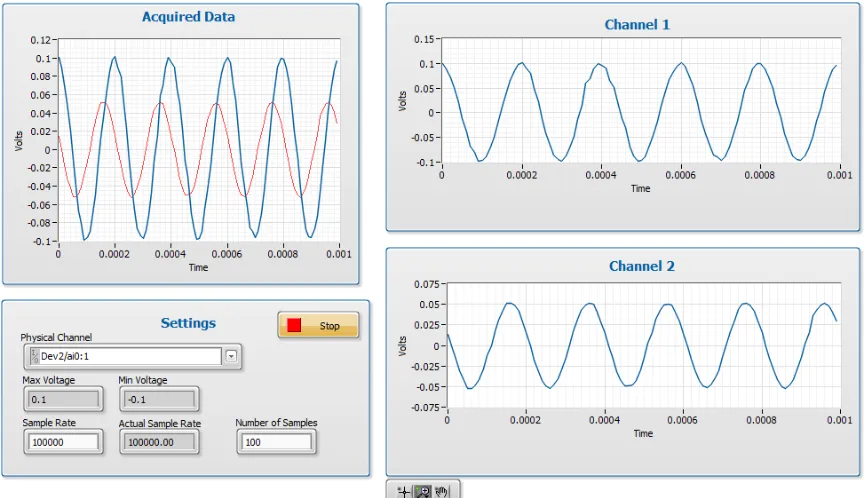Click the Settings panel heading
The height and width of the screenshot is (498, 864).
[188, 323]
